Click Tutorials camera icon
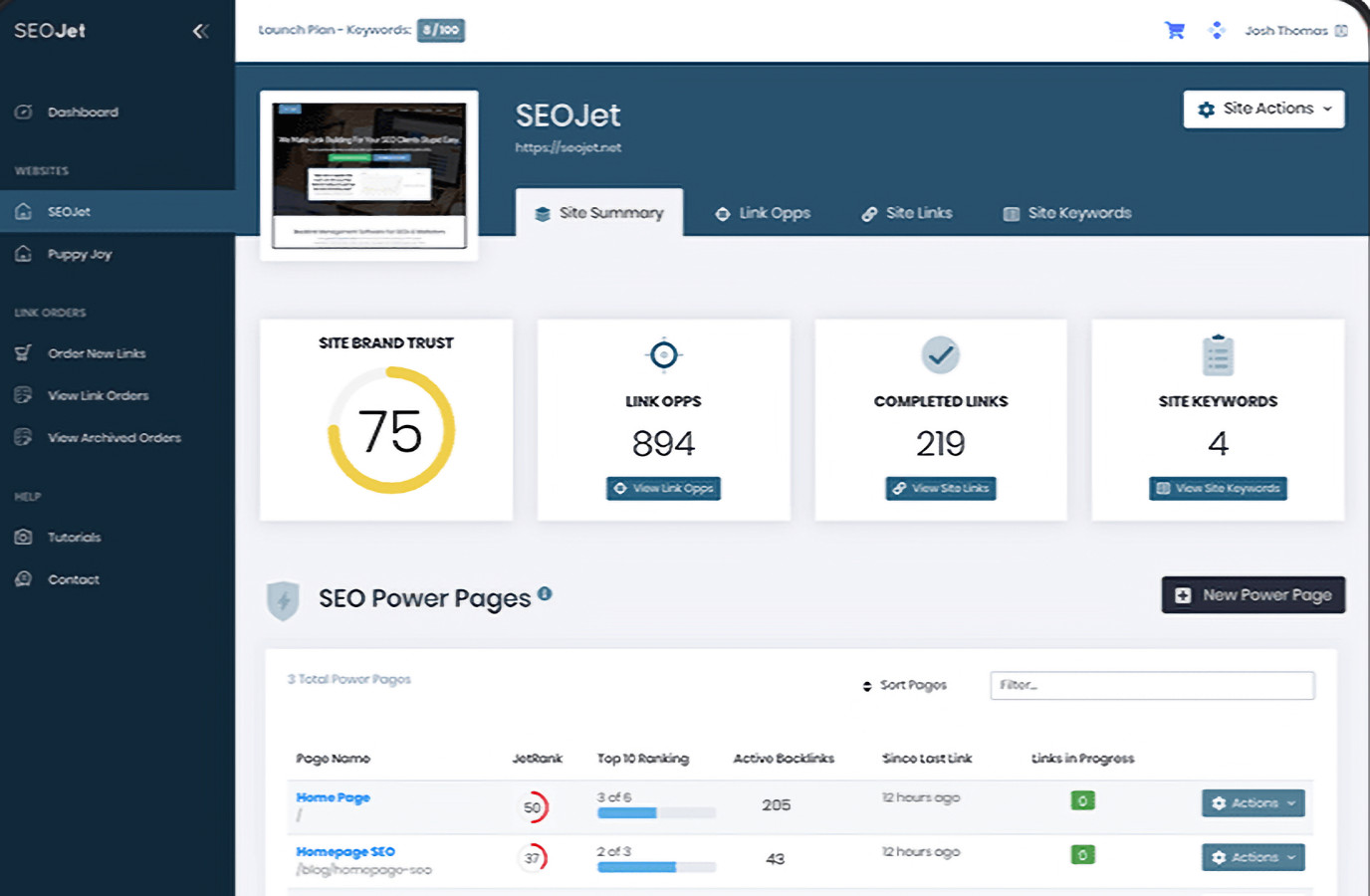 [x=24, y=537]
